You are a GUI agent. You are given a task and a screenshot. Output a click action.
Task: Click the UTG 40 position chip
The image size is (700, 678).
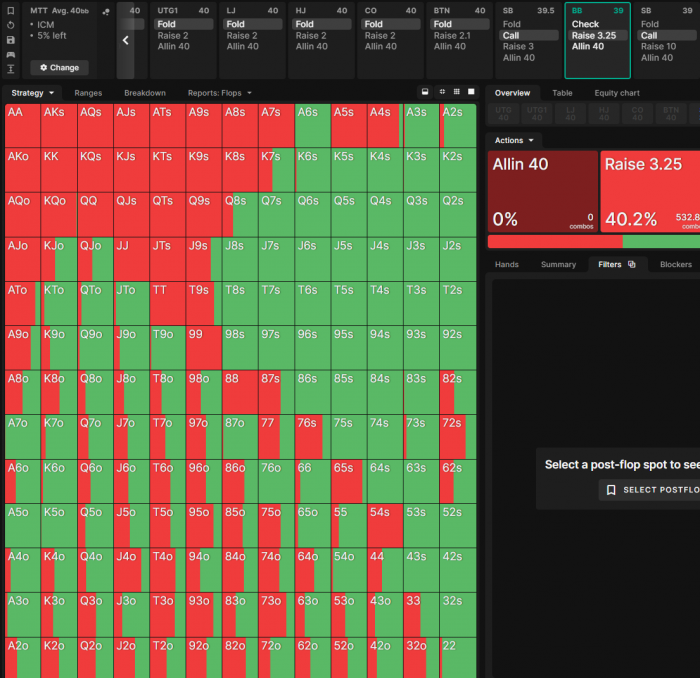tap(503, 113)
